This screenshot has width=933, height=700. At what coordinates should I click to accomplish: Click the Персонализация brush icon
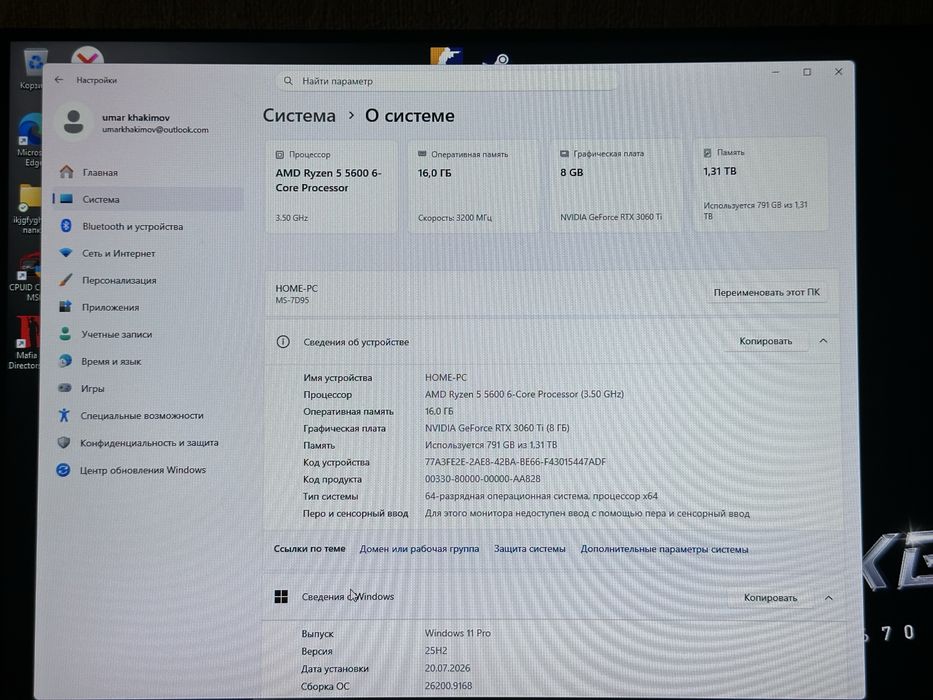[65, 280]
